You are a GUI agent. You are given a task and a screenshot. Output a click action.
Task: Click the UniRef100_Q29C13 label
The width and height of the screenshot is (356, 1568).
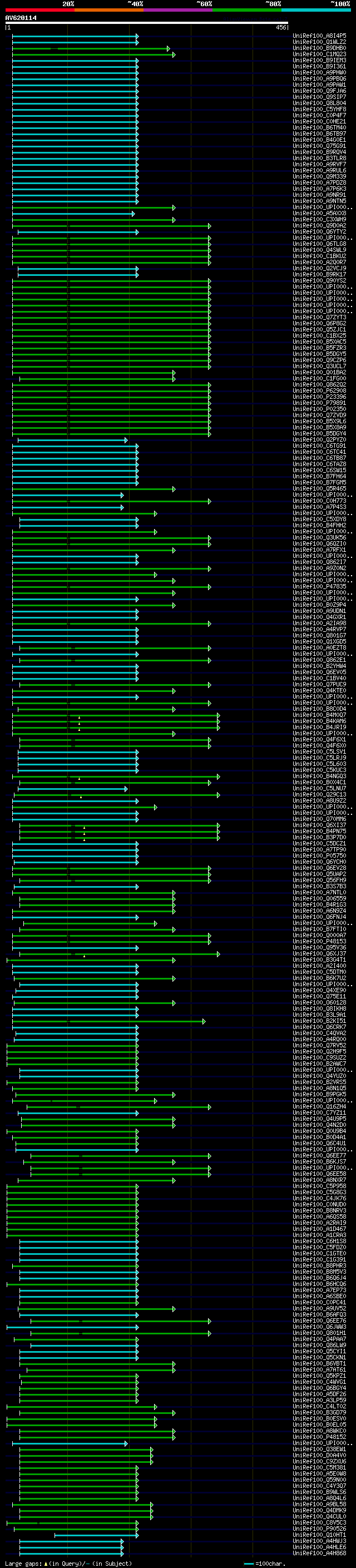[x=319, y=794]
